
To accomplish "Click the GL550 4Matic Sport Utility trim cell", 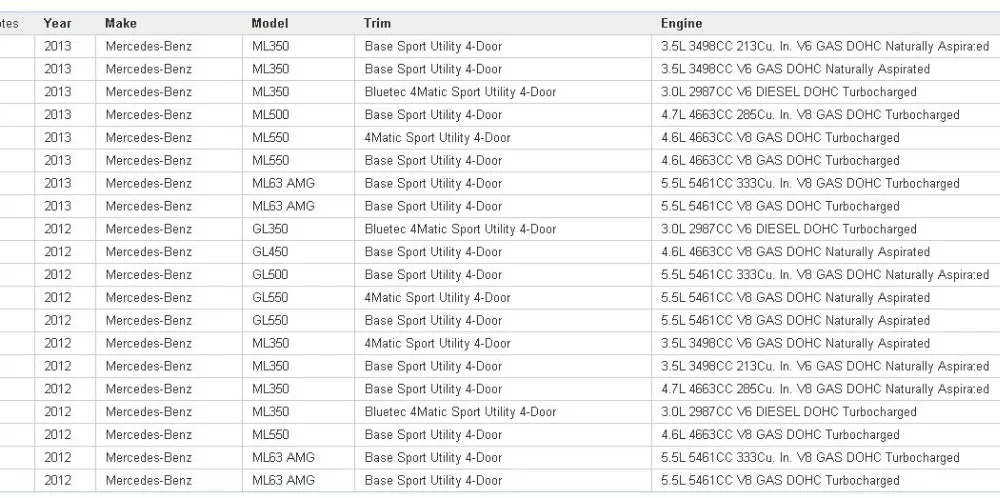I will (503, 298).
